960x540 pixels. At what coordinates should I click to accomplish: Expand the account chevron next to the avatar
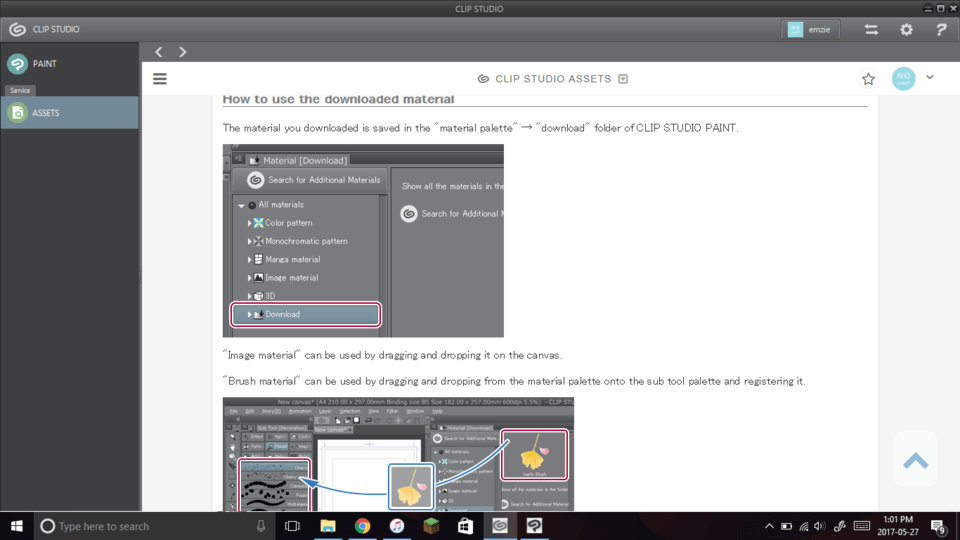[x=929, y=78]
